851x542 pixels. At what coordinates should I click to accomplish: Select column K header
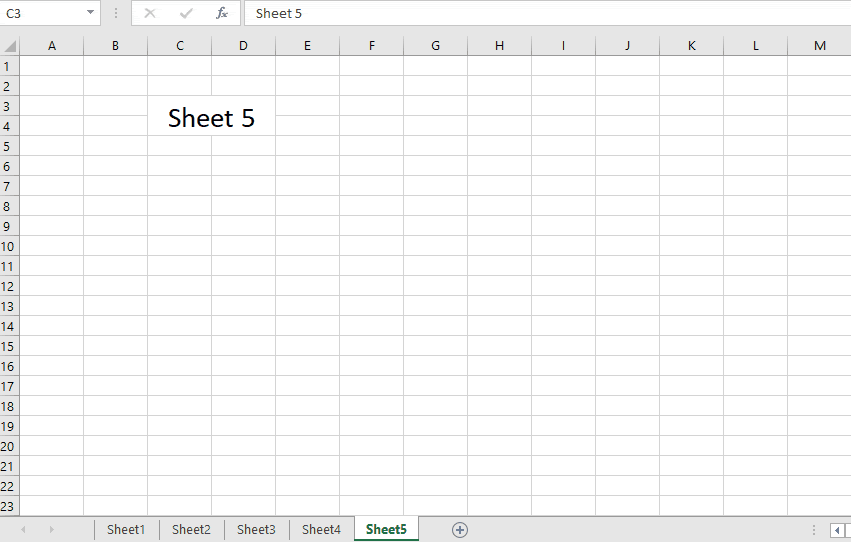pos(691,46)
